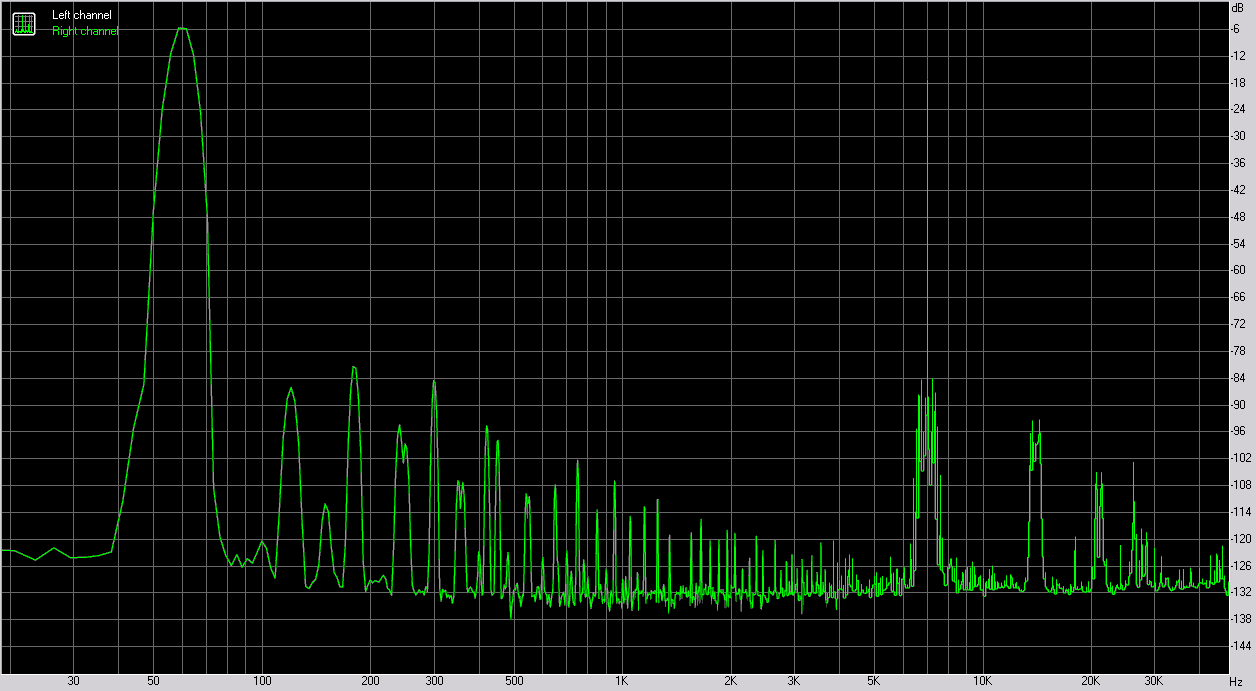Click the -108 dB axis value
Image resolution: width=1256 pixels, height=691 pixels.
click(x=1242, y=486)
